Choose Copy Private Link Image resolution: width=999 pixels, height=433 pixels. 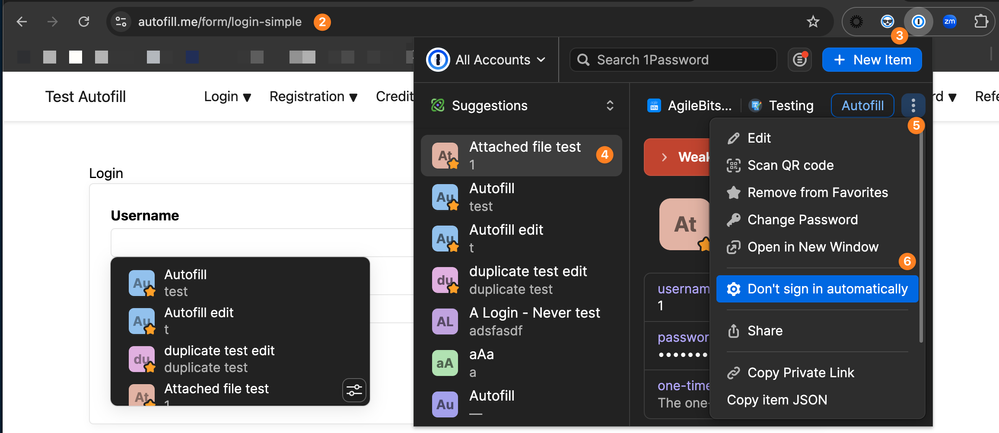pos(817,373)
